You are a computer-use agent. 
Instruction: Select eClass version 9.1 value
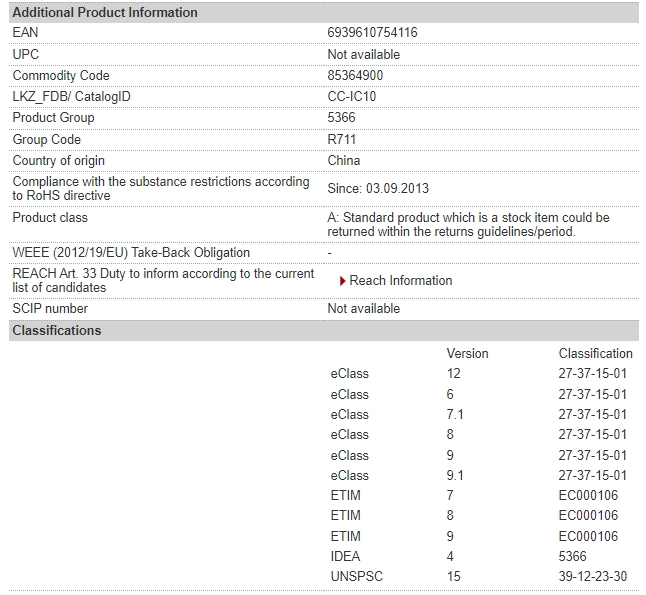point(455,475)
